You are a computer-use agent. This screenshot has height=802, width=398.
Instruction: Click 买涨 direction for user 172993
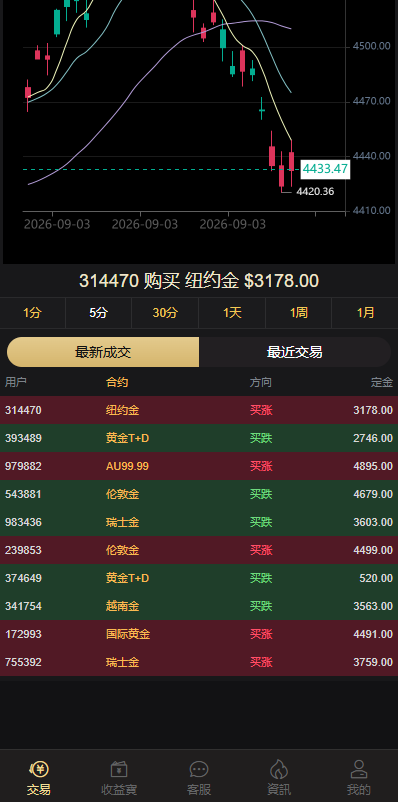(261, 634)
